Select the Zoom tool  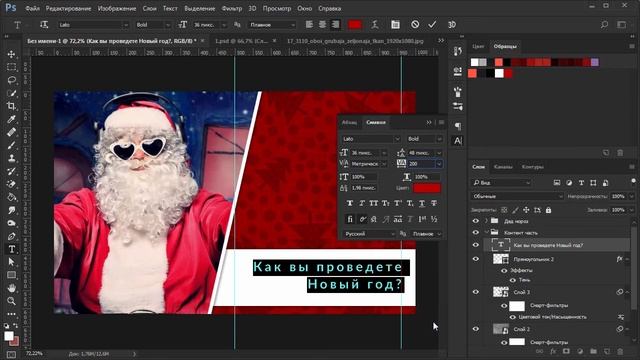11,301
